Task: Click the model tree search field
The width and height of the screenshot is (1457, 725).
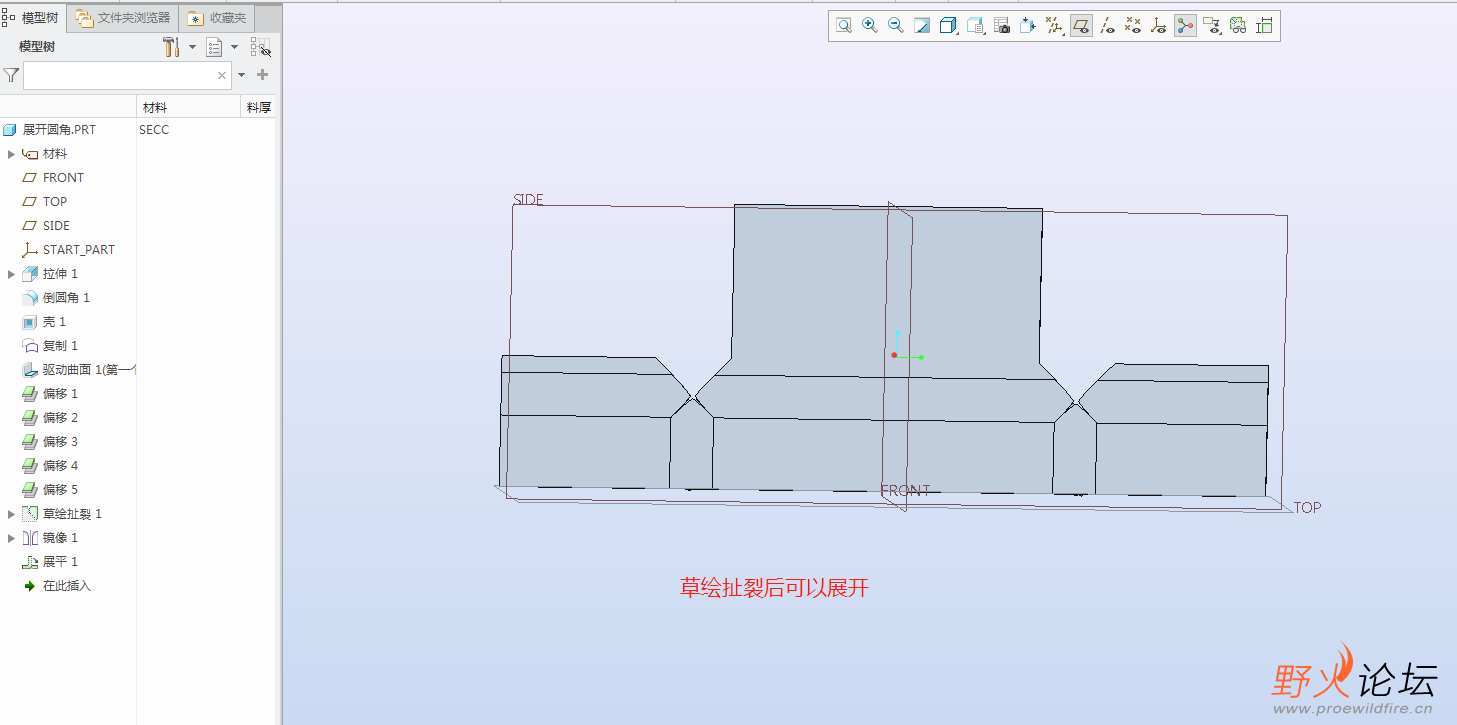Action: click(118, 75)
